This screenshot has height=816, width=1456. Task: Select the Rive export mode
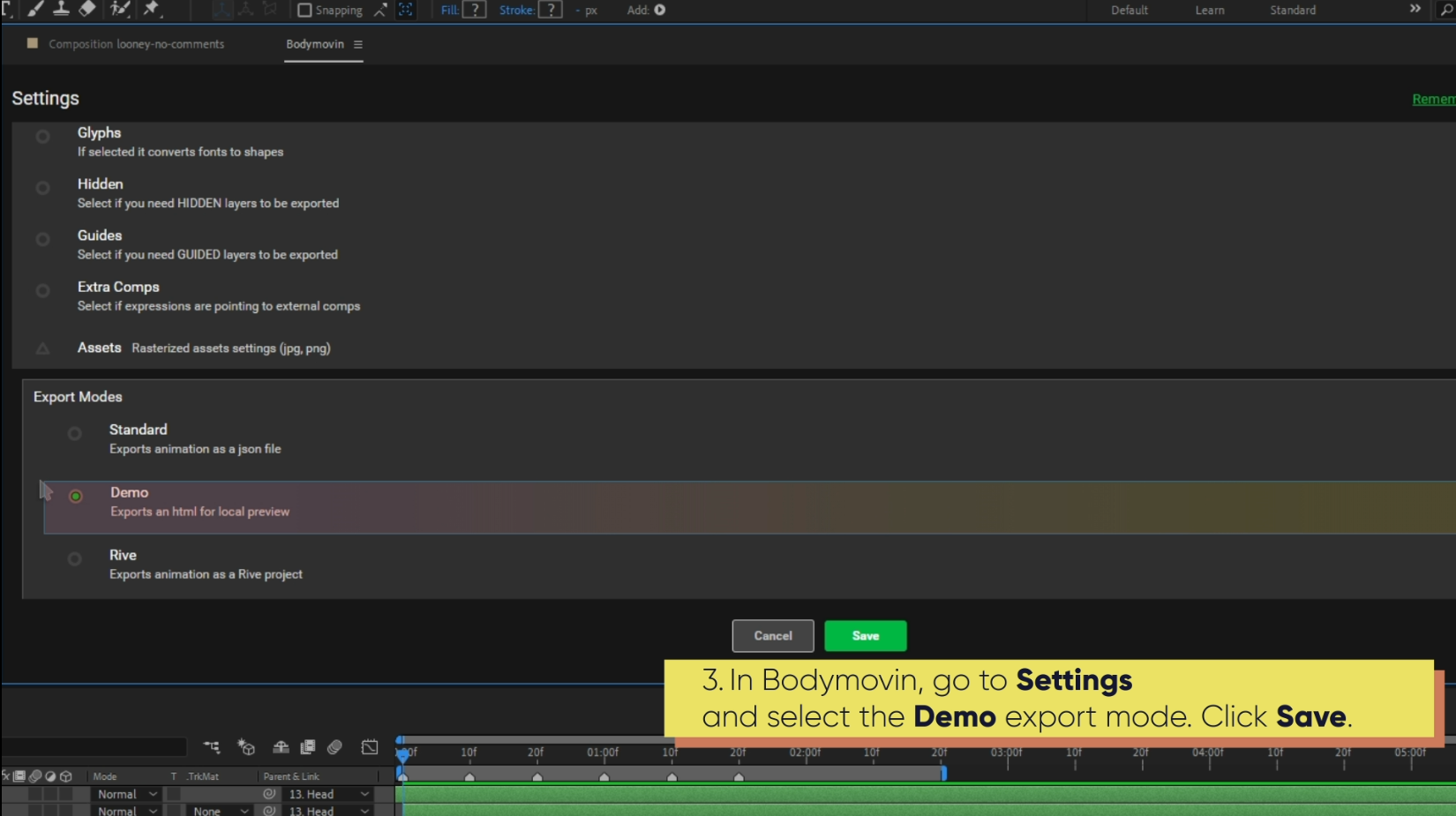point(75,558)
